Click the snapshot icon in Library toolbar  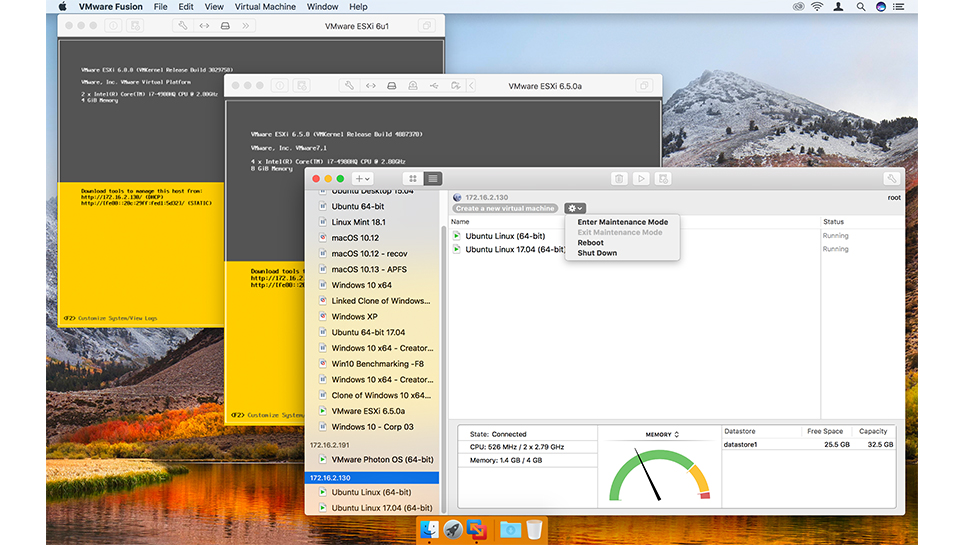pyautogui.click(x=663, y=178)
